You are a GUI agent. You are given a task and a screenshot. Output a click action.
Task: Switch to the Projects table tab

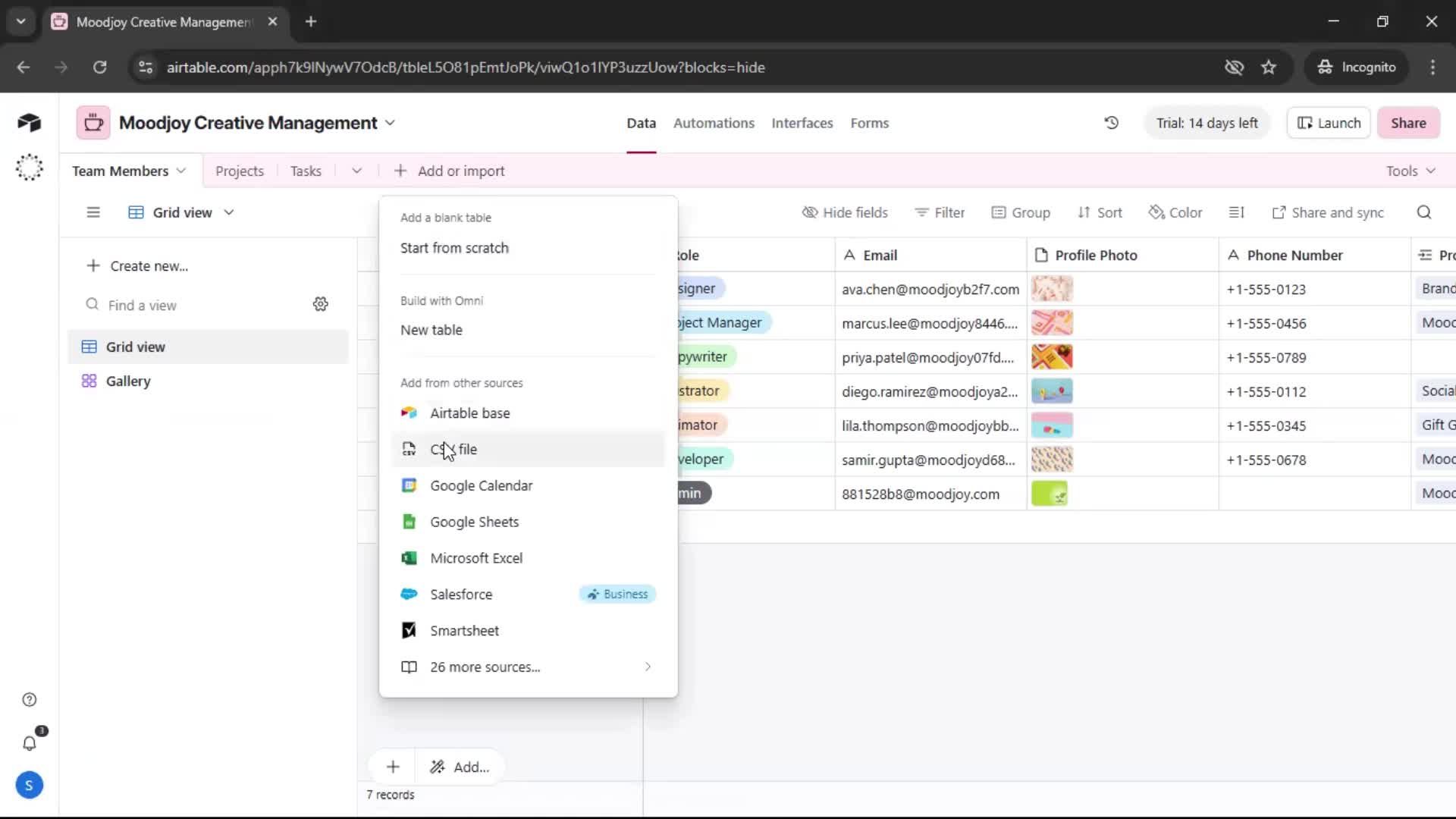click(x=240, y=171)
